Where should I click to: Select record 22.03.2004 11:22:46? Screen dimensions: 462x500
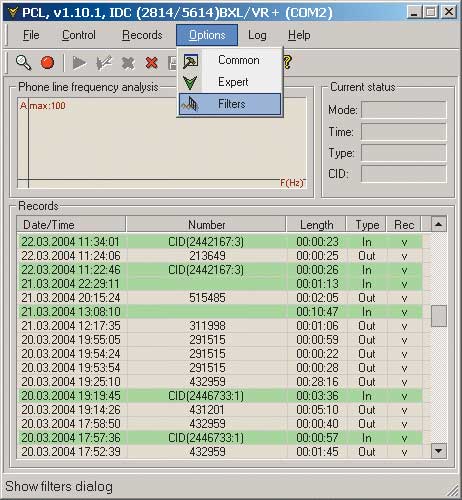tap(220, 270)
